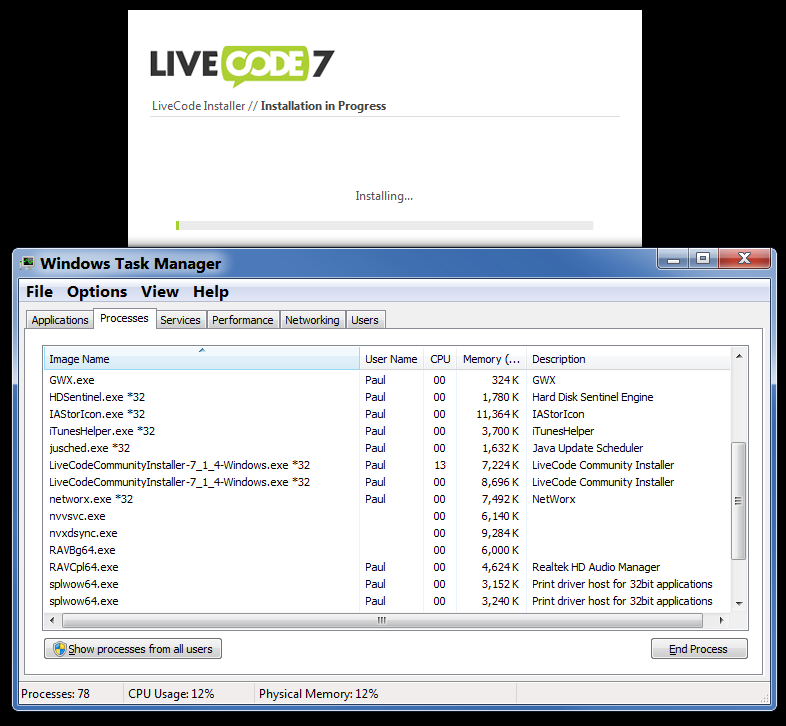Sort by Description column header
The width and height of the screenshot is (786, 726).
tap(629, 359)
